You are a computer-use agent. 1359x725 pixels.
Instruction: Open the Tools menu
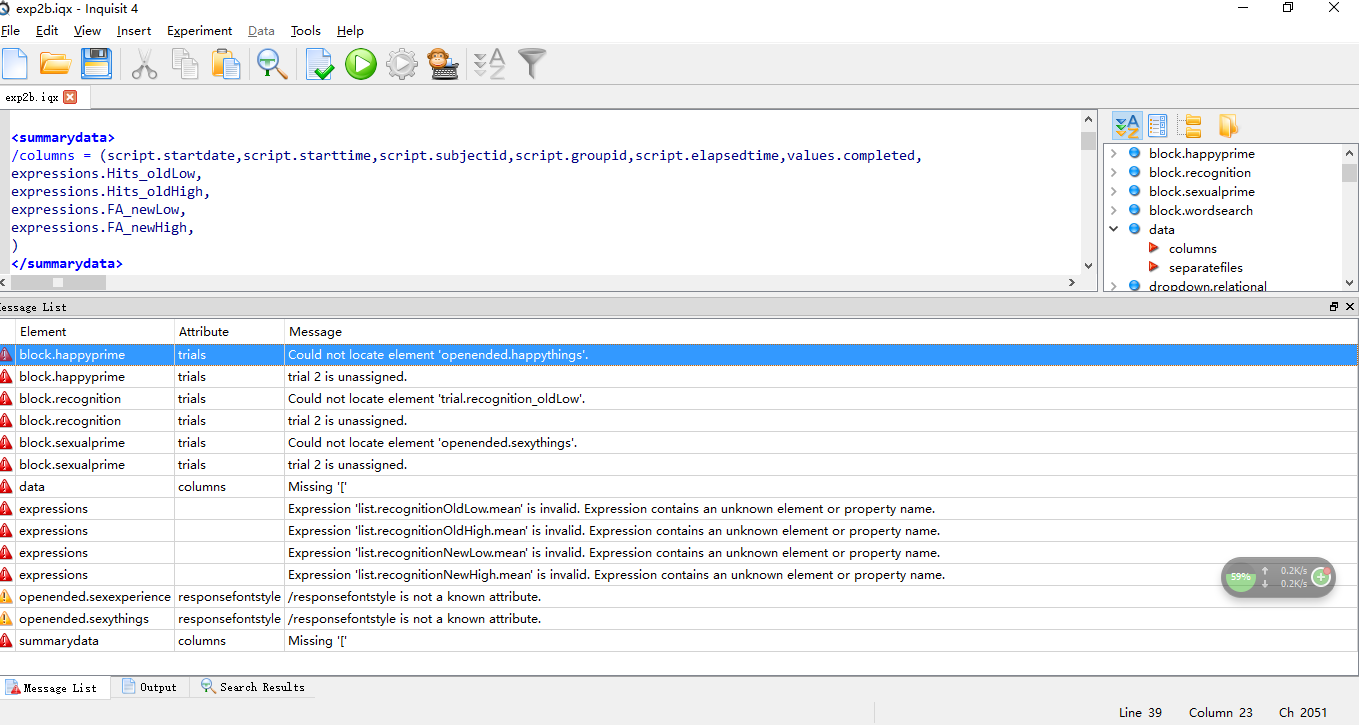click(x=306, y=31)
